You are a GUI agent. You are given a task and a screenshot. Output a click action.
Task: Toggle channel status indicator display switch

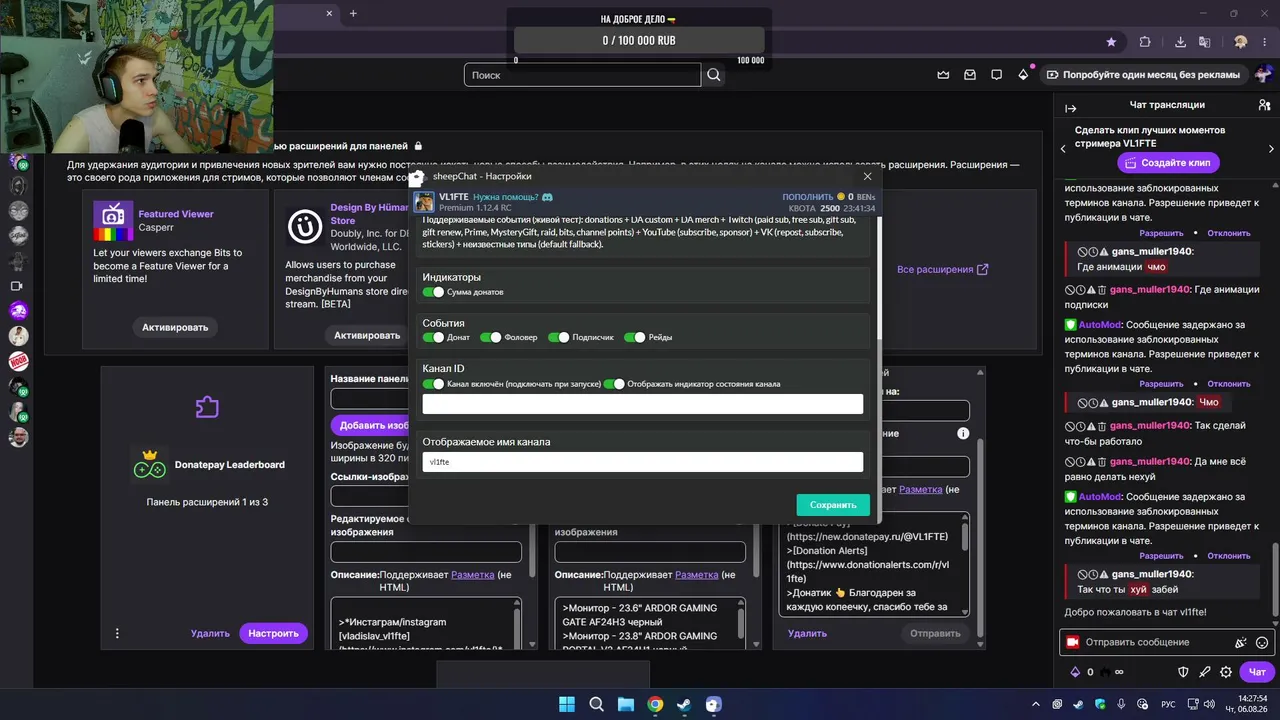(x=614, y=384)
